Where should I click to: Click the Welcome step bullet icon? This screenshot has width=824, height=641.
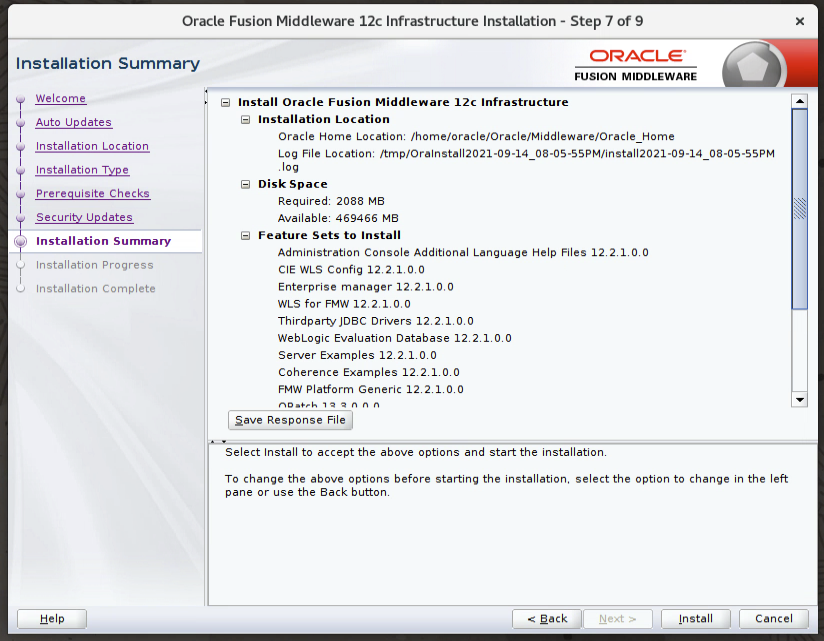point(20,99)
